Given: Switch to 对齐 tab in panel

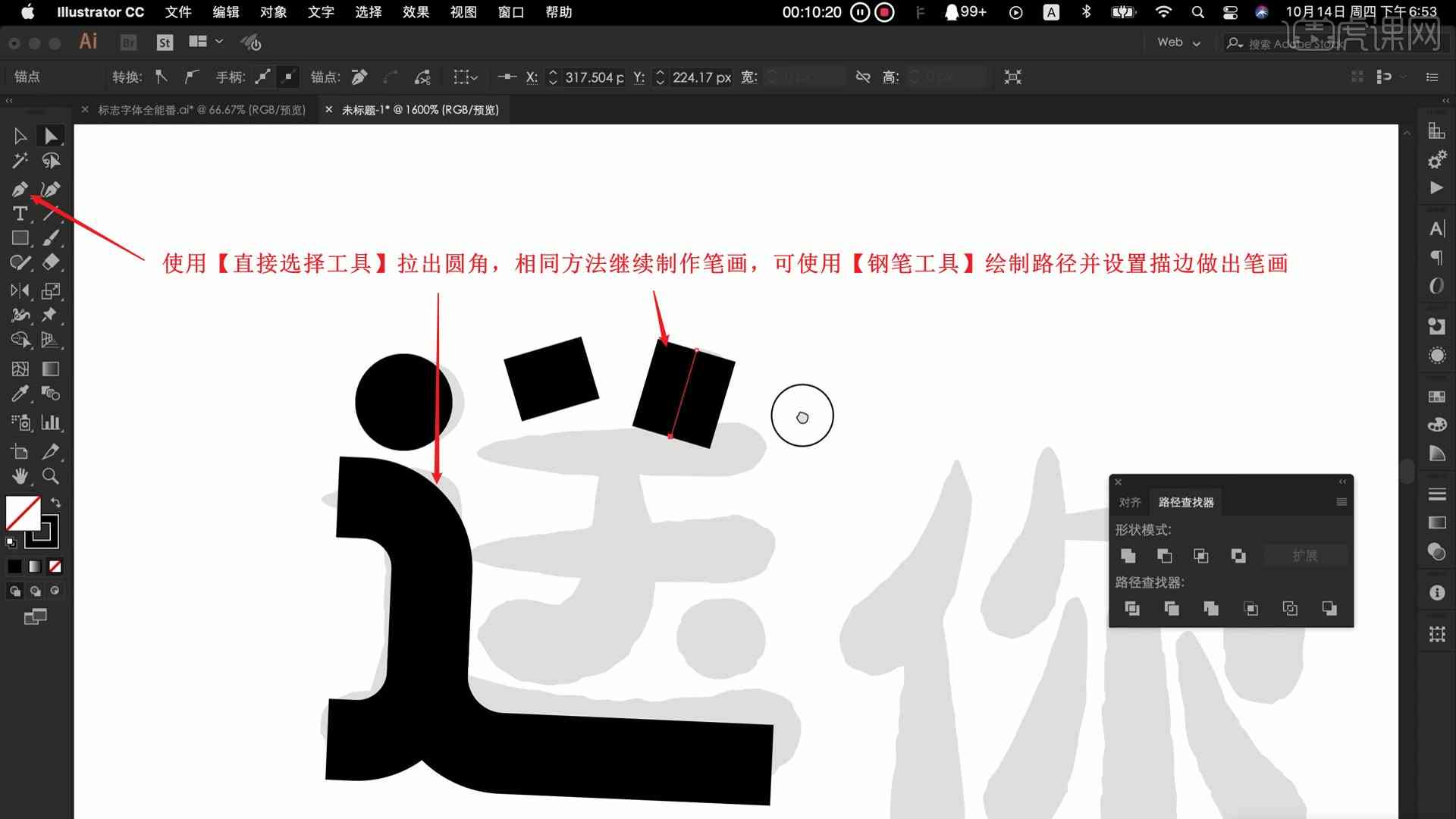Looking at the screenshot, I should tap(1128, 501).
